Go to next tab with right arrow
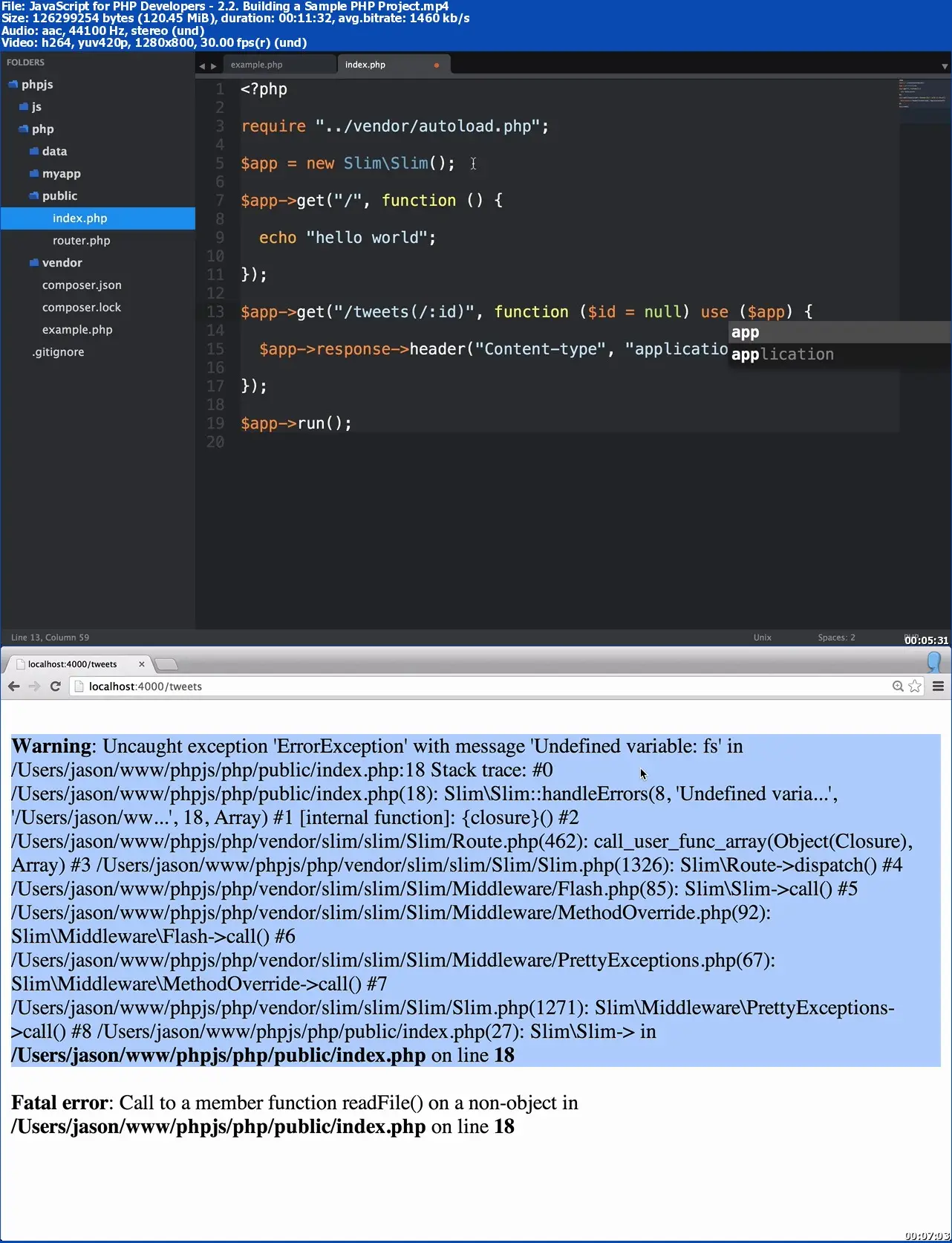Viewport: 952px width, 1243px height. tap(214, 66)
